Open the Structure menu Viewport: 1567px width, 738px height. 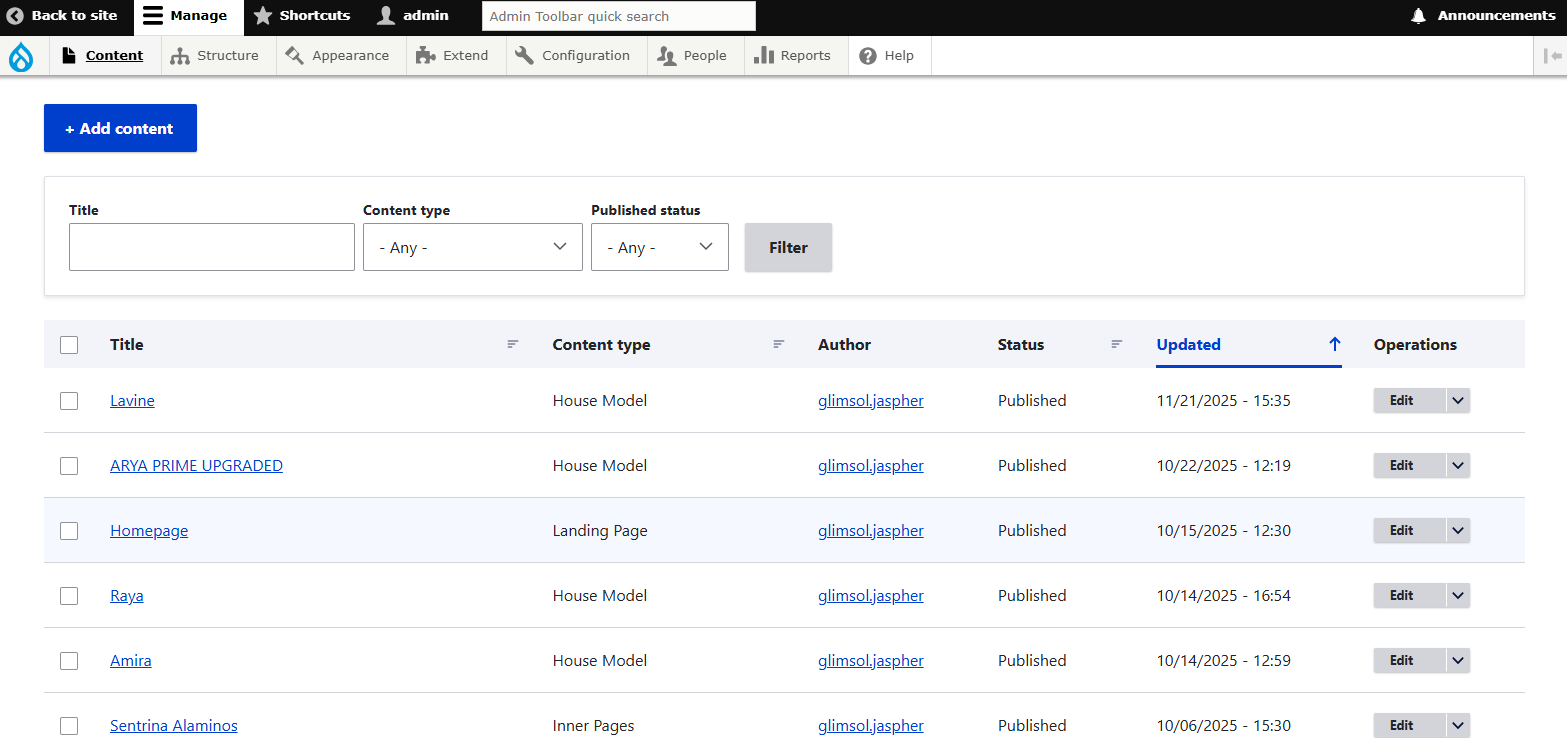pos(214,56)
